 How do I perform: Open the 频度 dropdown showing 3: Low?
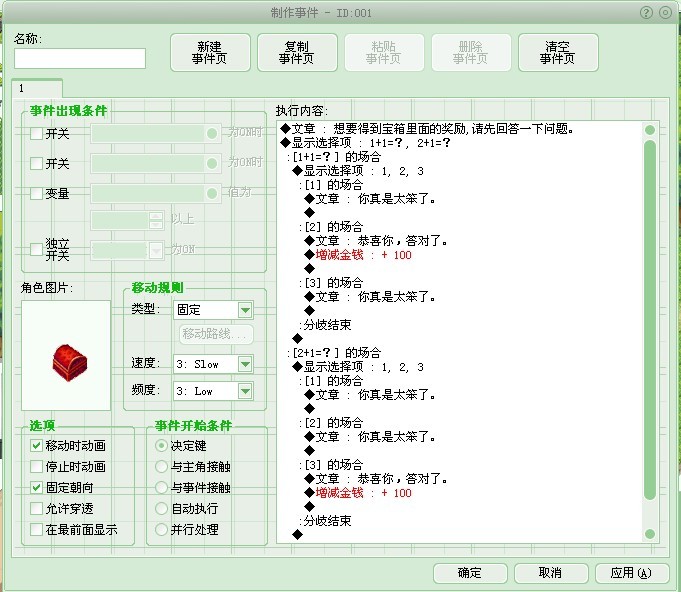[x=213, y=391]
